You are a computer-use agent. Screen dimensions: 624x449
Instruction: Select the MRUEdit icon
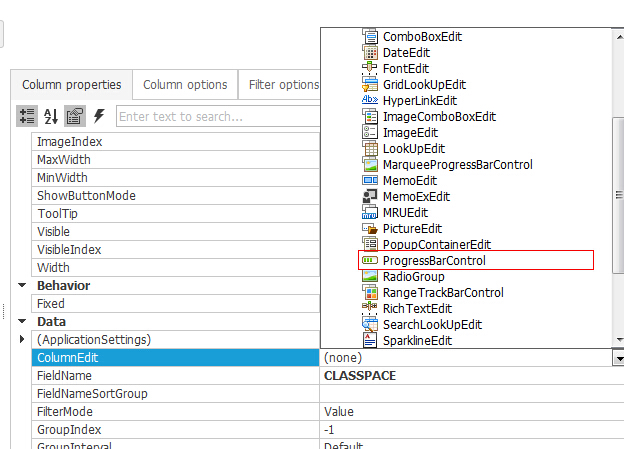coord(370,213)
